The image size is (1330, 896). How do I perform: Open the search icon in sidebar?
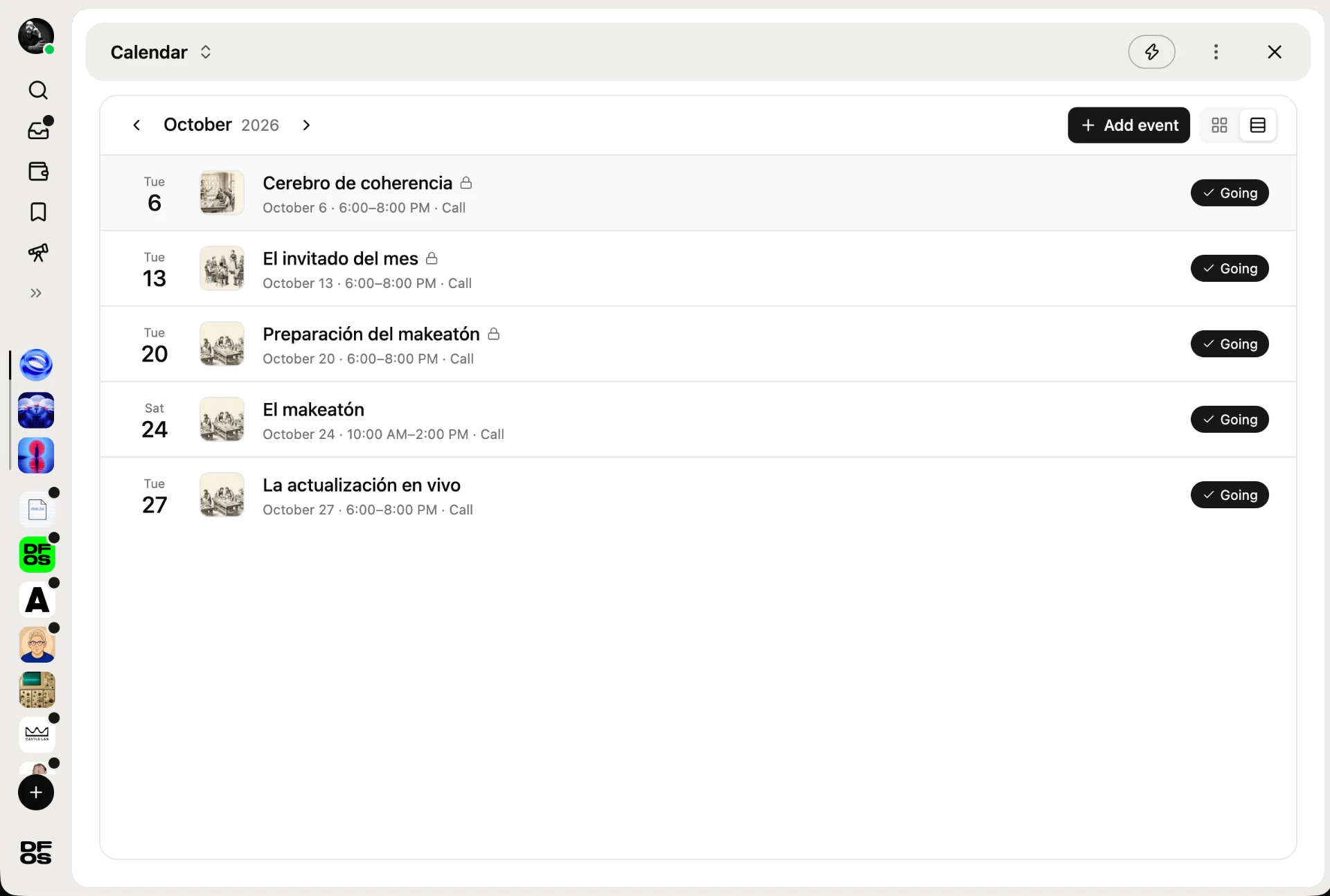point(38,90)
